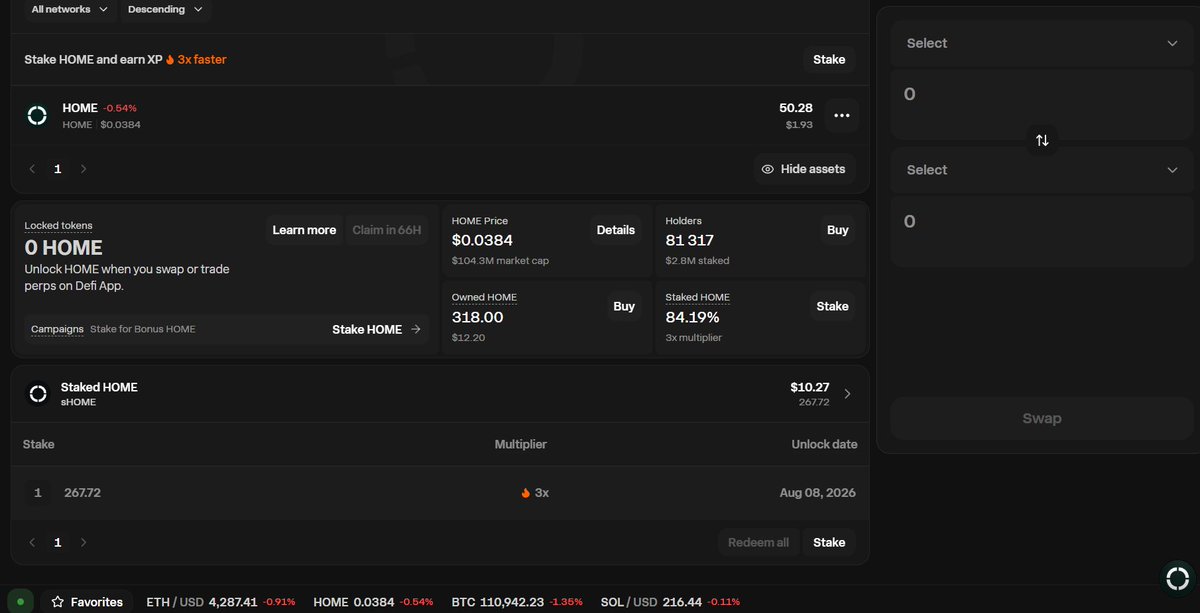Open the more options ellipsis on the HOME row
The height and width of the screenshot is (613, 1200).
pos(842,116)
